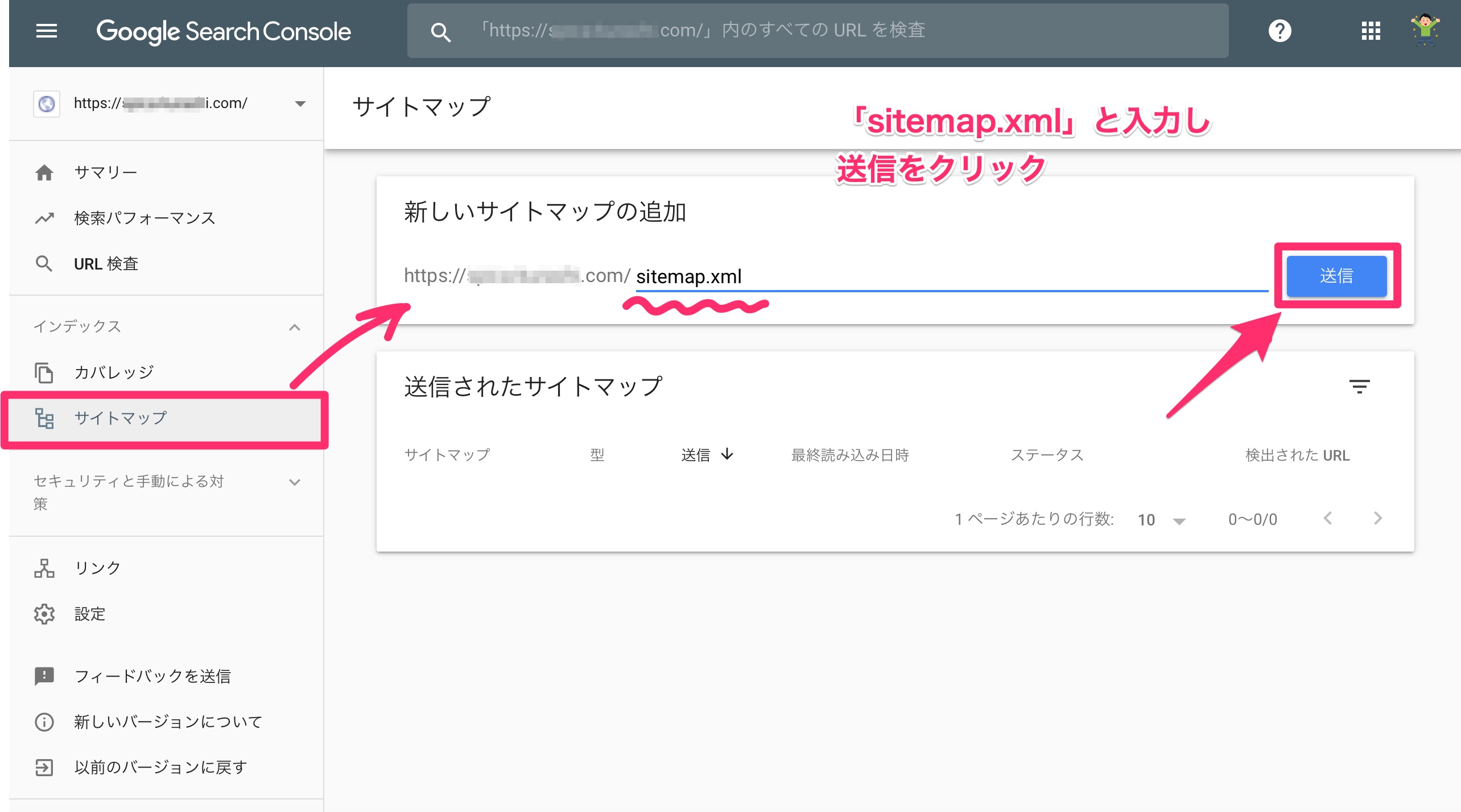Sort by 送信 column arrow

(727, 454)
